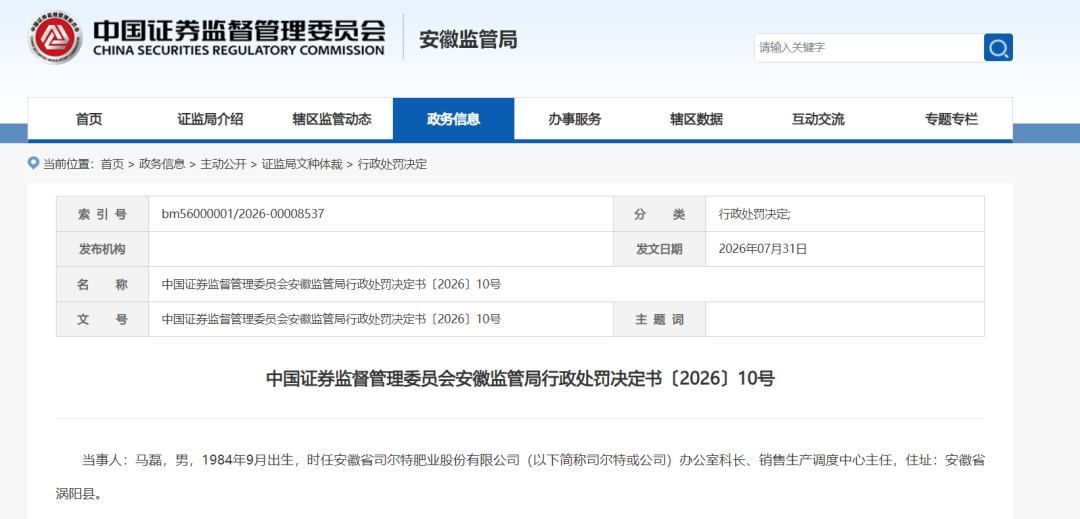Click the 名称 label cell
The height and width of the screenshot is (519, 1080).
tap(103, 284)
